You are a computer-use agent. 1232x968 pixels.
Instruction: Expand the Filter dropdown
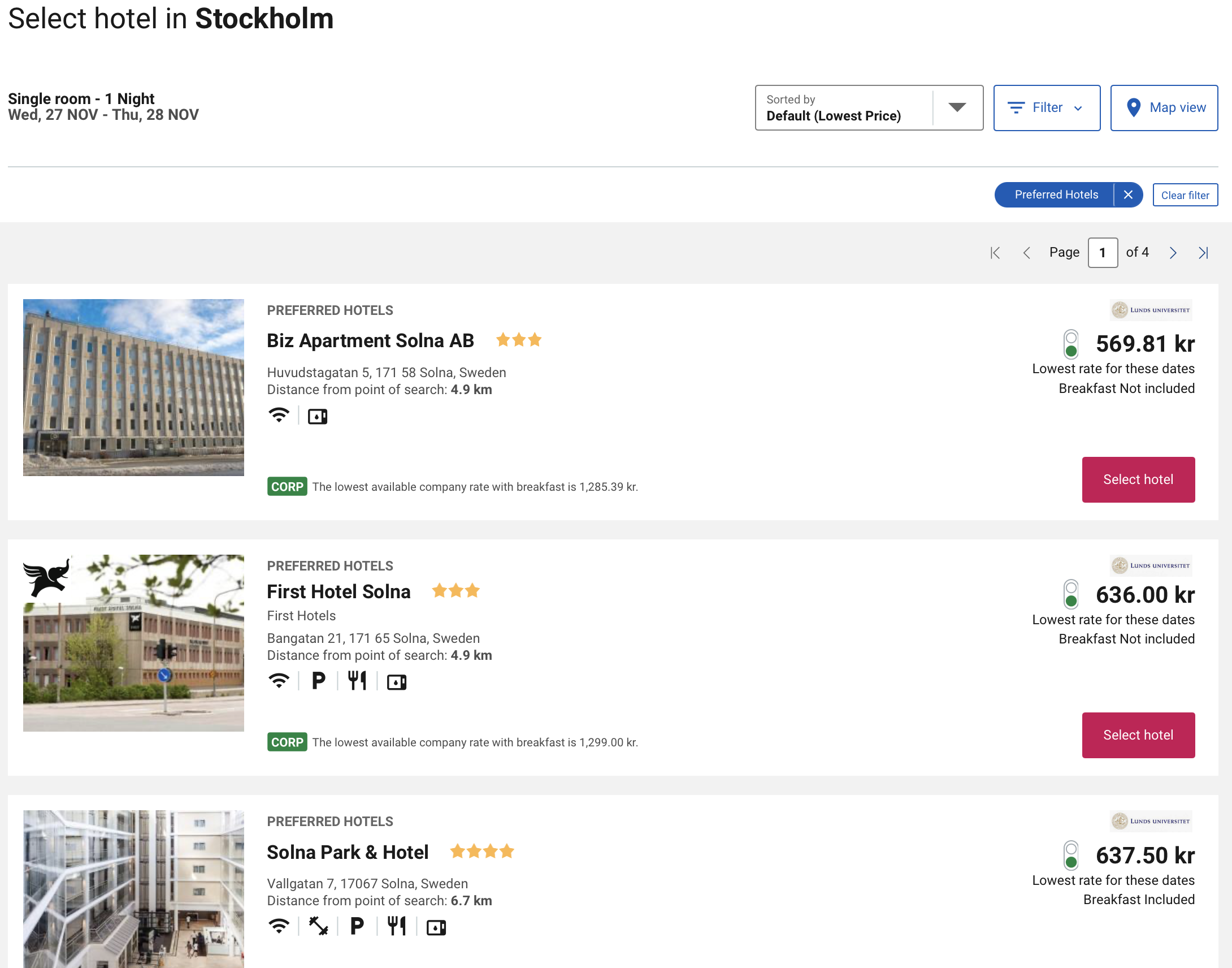tap(1046, 107)
